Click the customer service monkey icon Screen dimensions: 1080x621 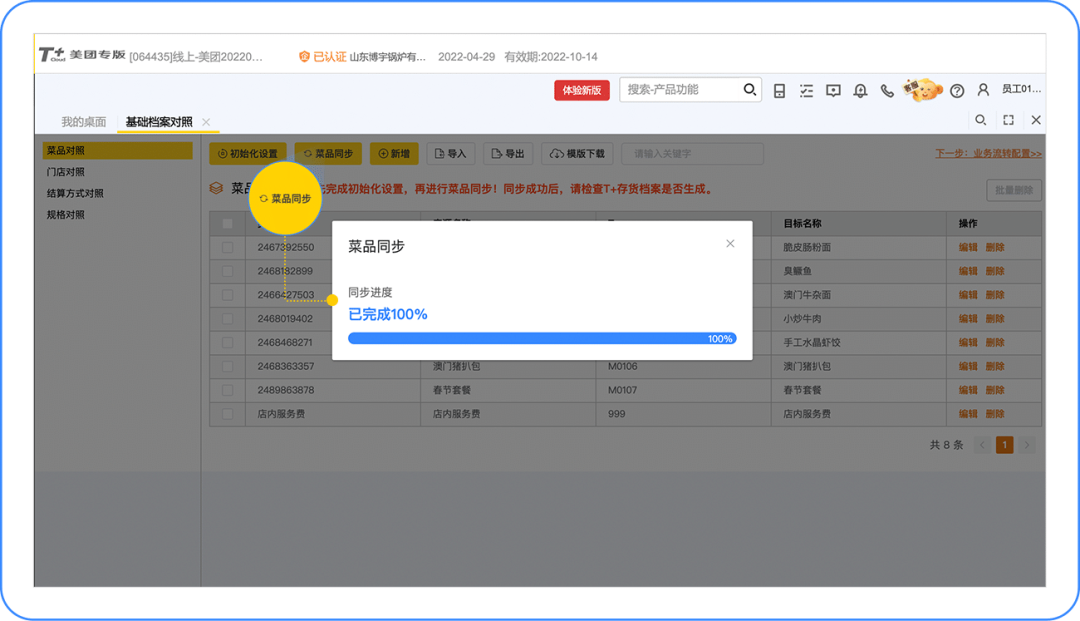pos(922,89)
